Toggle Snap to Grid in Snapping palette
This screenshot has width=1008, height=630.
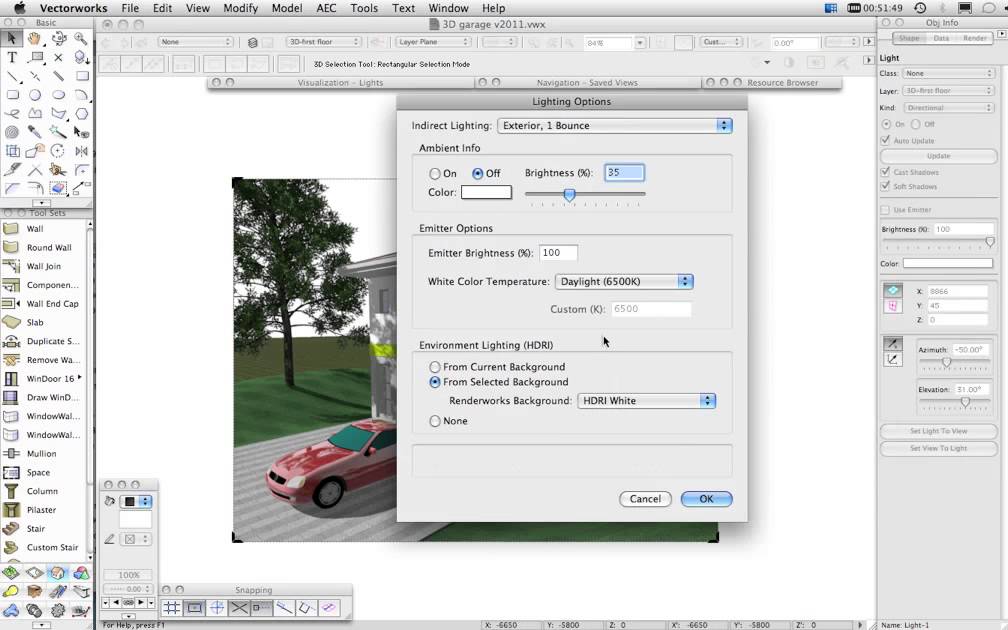coord(172,608)
